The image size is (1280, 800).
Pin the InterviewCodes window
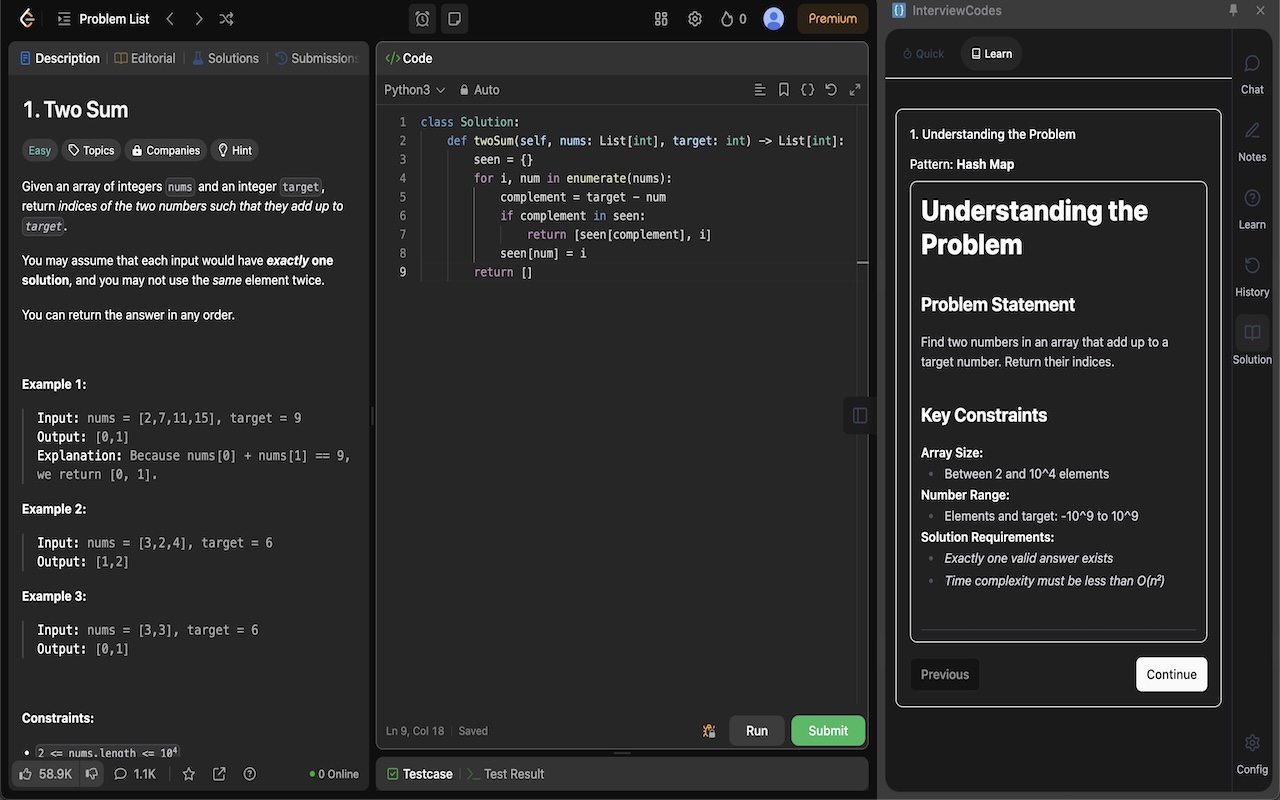[x=1234, y=10]
